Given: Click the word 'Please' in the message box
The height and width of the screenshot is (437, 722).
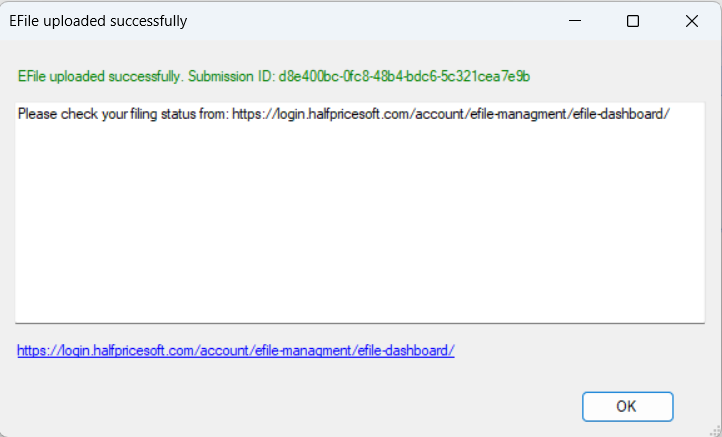Looking at the screenshot, I should [36, 114].
